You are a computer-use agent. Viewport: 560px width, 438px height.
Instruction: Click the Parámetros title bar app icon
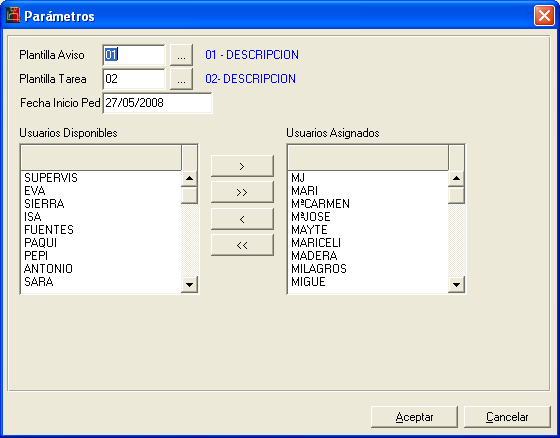tap(12, 15)
